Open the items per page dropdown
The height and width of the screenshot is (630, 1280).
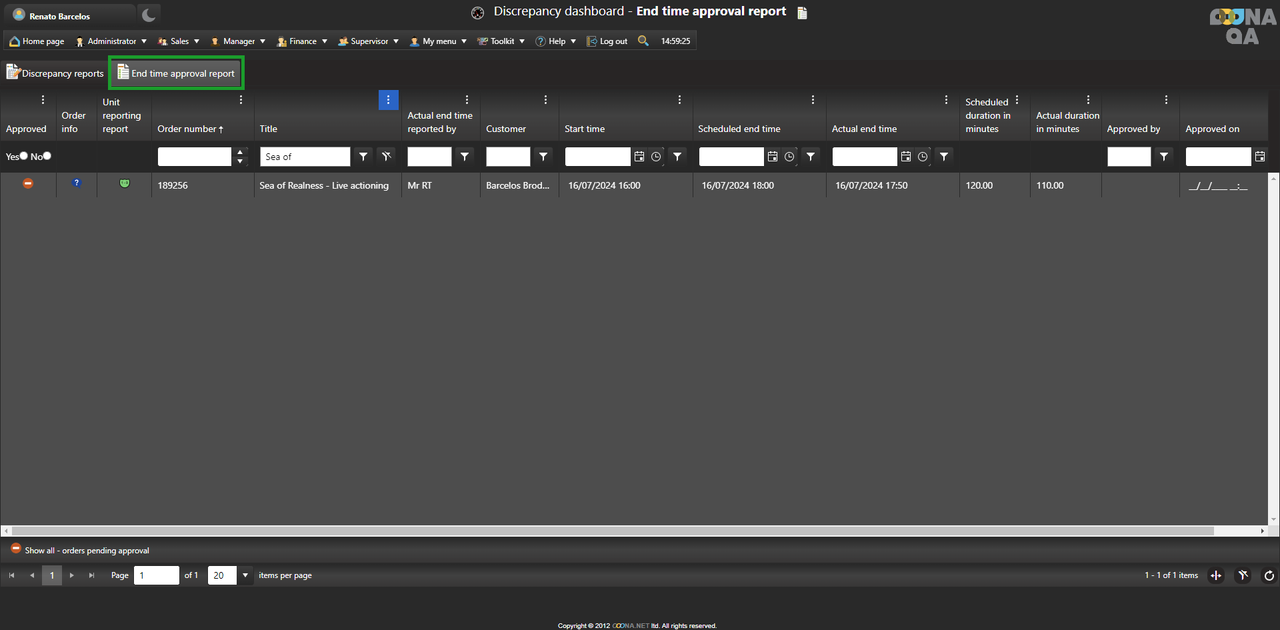(x=244, y=575)
